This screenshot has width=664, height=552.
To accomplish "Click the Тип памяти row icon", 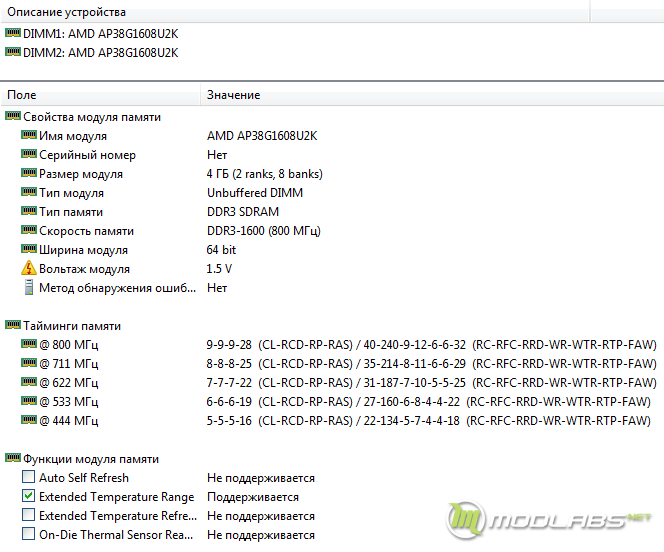I will [x=29, y=211].
